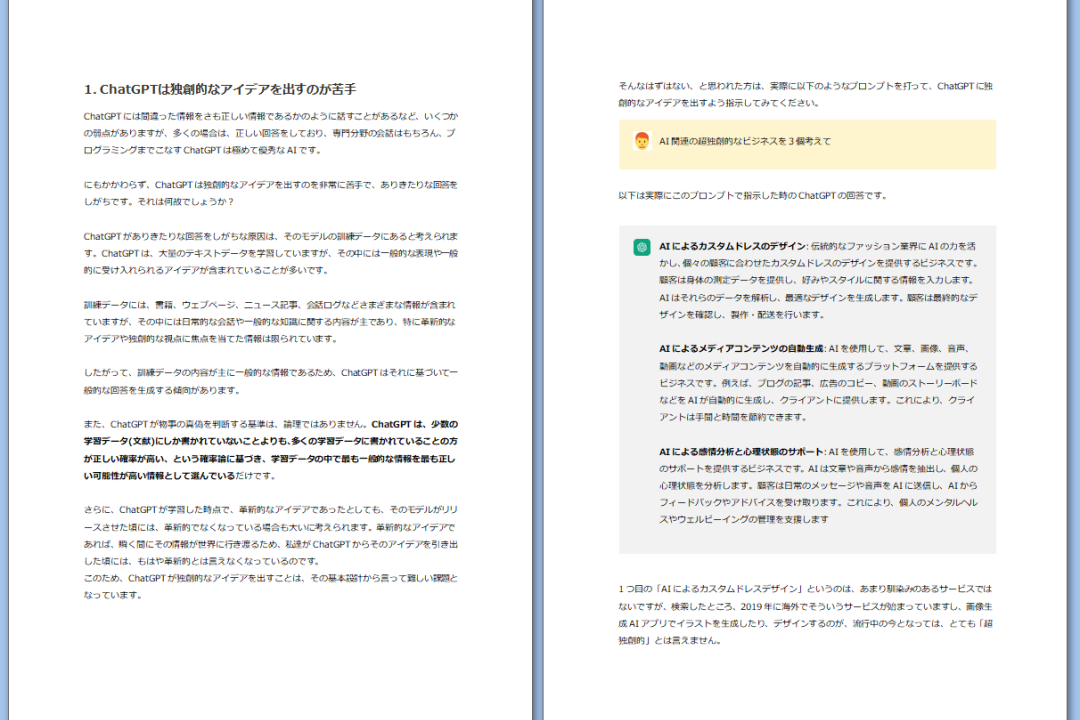Screen dimensions: 1080x720
Task: Click the line starting "したがって、訓練データの内容が"
Action: pos(271,373)
